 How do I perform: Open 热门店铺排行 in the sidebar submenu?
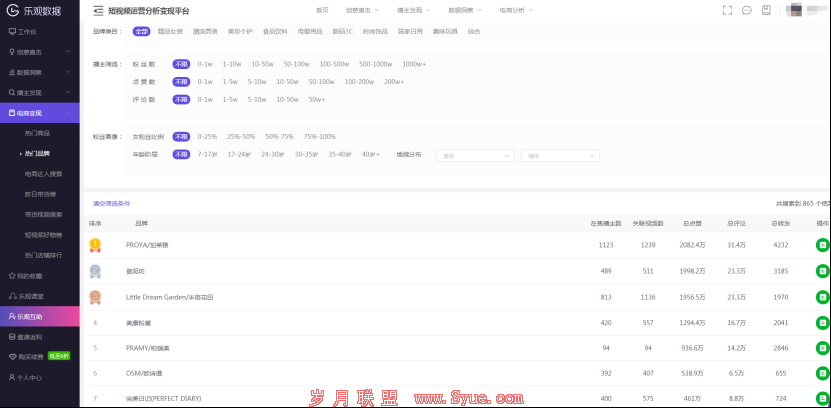tap(44, 255)
